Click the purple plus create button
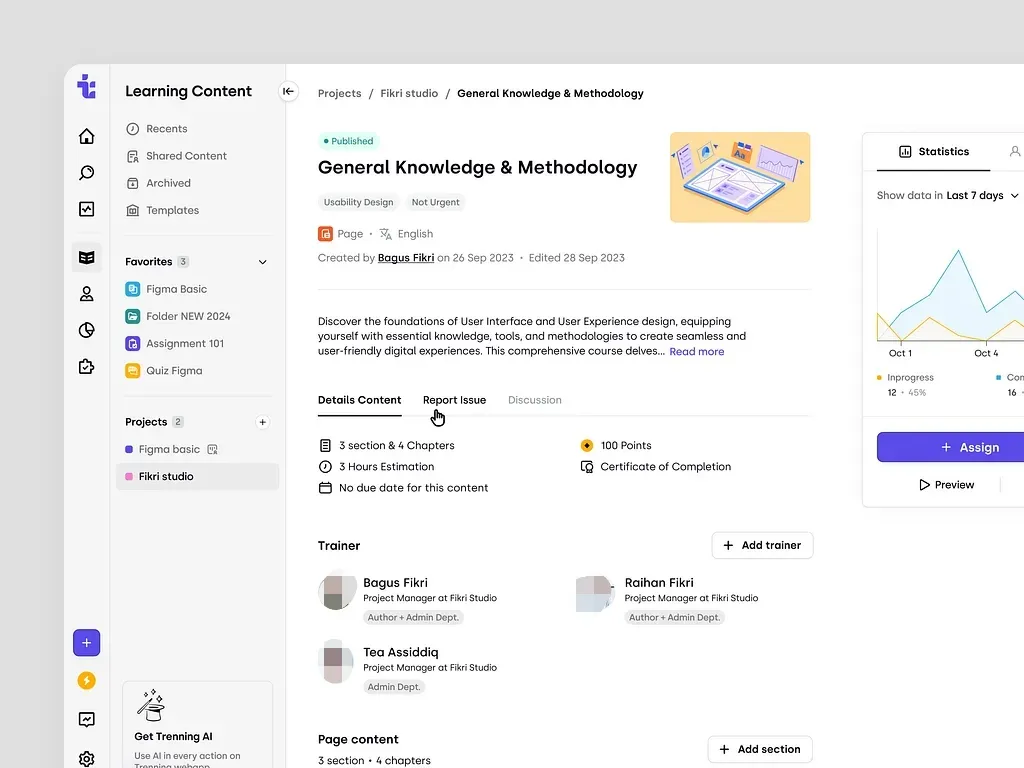Viewport: 1024px width, 768px height. coord(86,643)
